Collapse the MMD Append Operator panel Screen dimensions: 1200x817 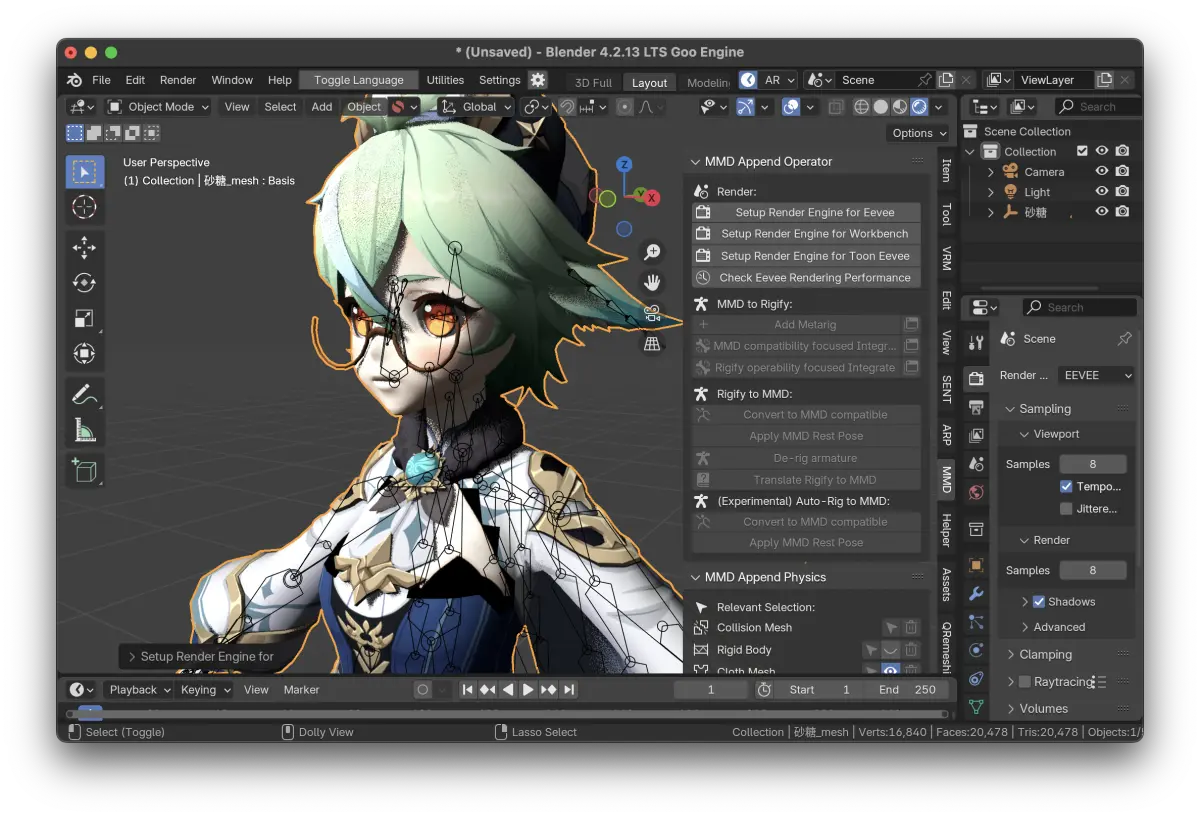coord(696,161)
